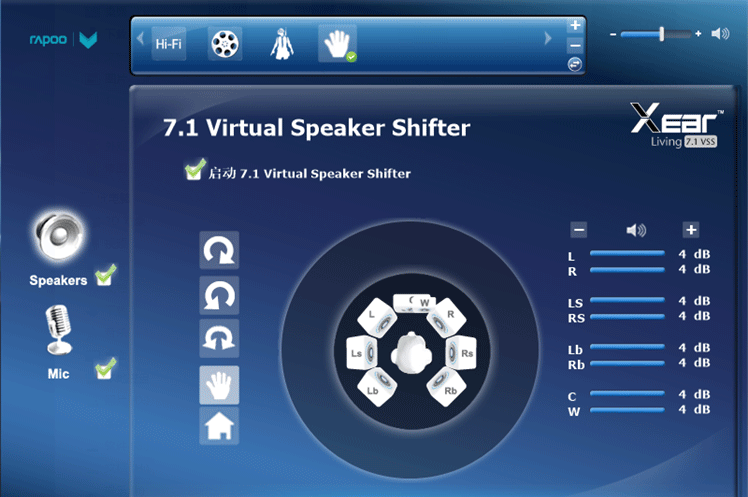Click the clockwise rotate speakers button

point(219,250)
